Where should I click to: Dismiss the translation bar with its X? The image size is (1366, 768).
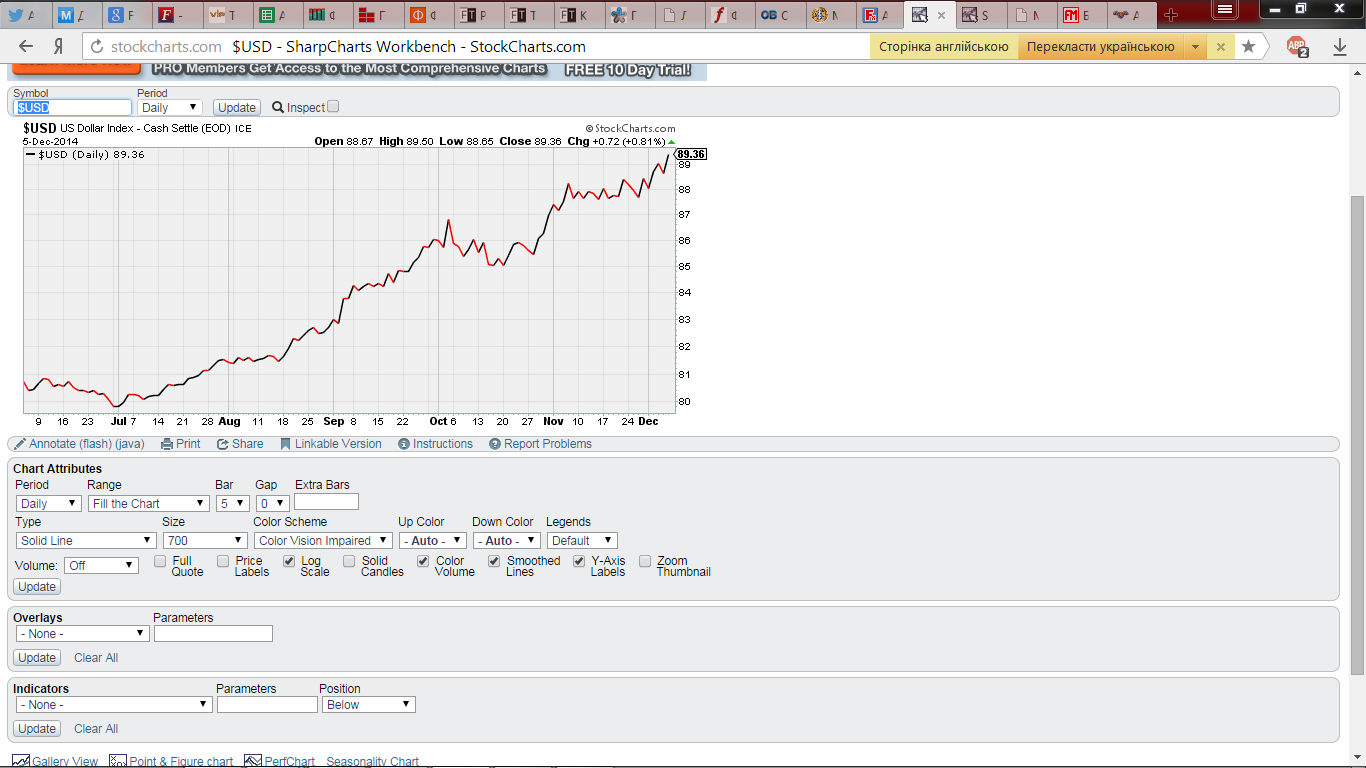pos(1220,47)
